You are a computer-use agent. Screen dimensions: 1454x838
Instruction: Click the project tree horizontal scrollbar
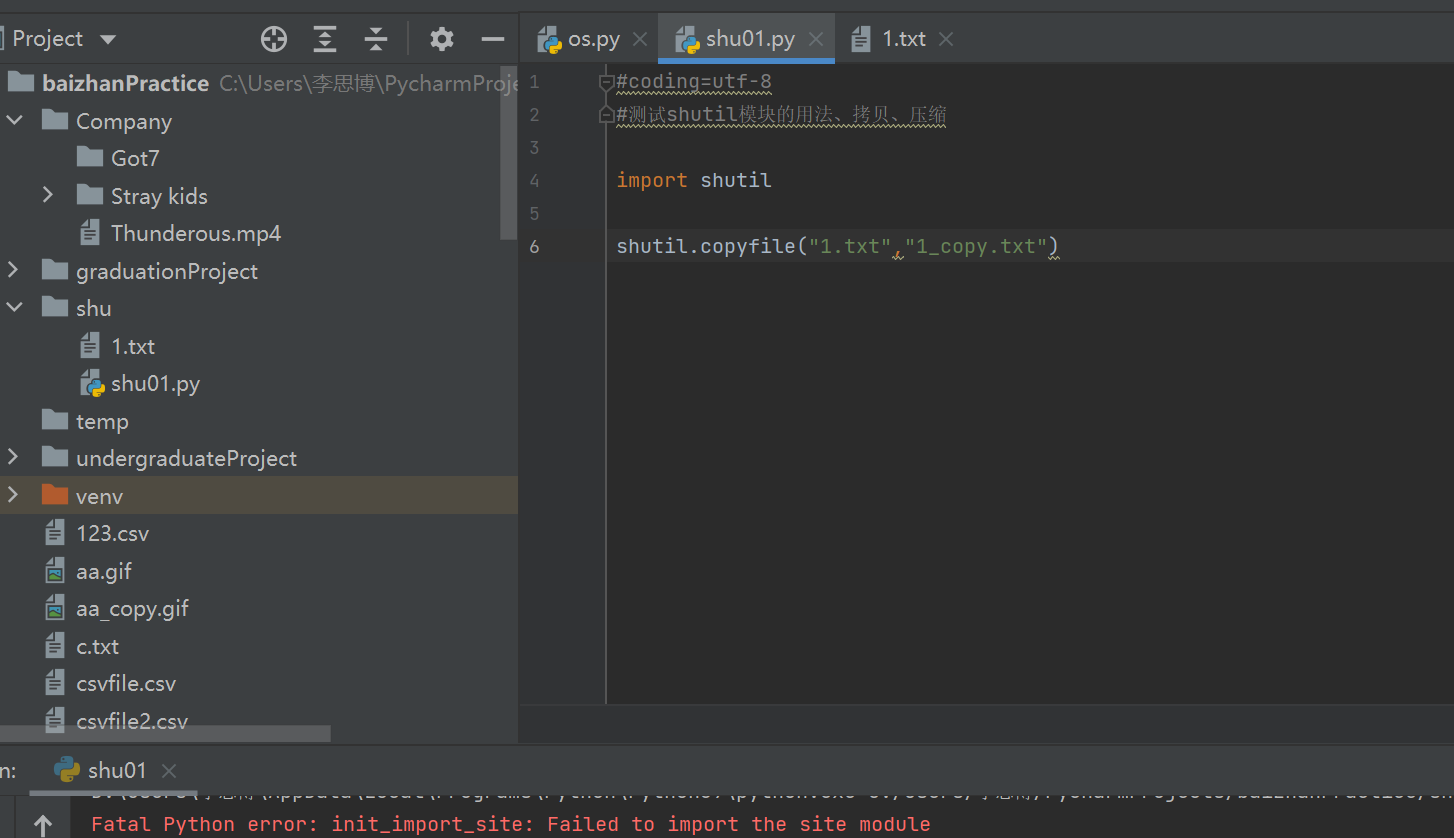click(165, 734)
